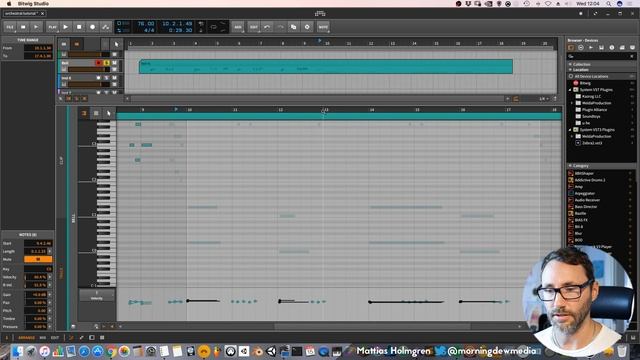The height and width of the screenshot is (360, 640).
Task: Click the duplicate/copy icon in the toolbar
Action: click(x=293, y=27)
